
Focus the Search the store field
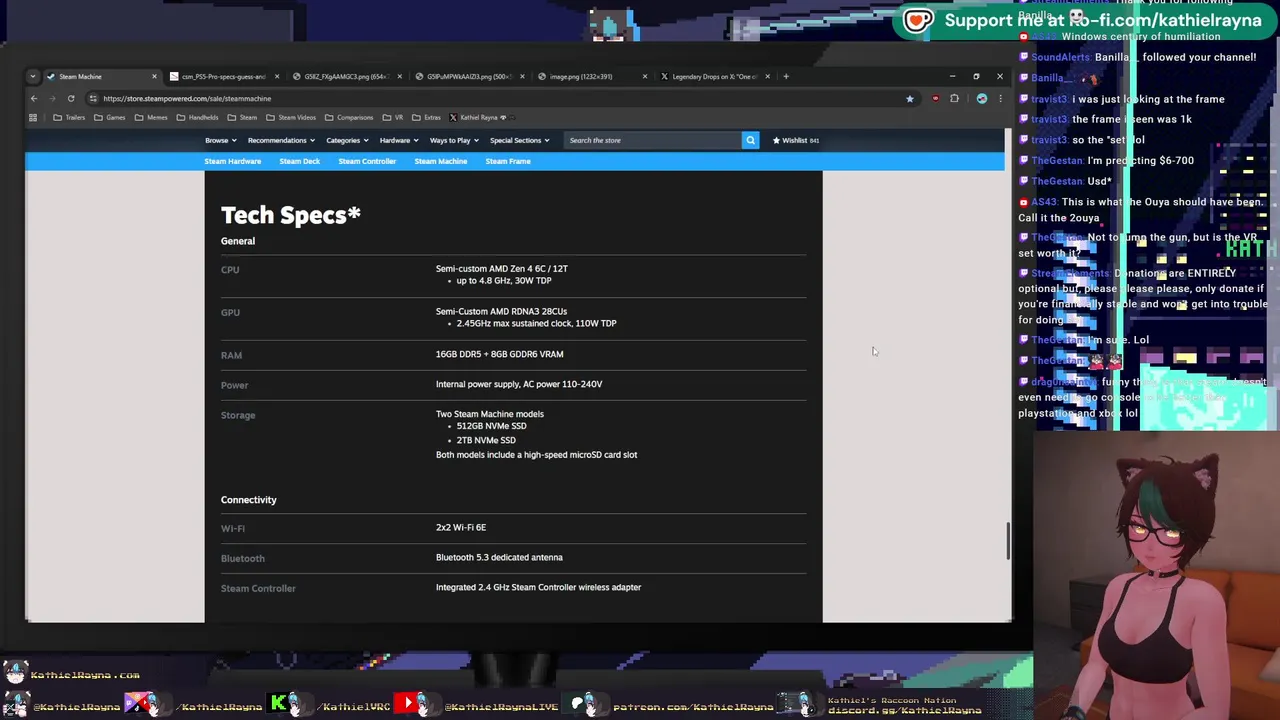tap(652, 140)
